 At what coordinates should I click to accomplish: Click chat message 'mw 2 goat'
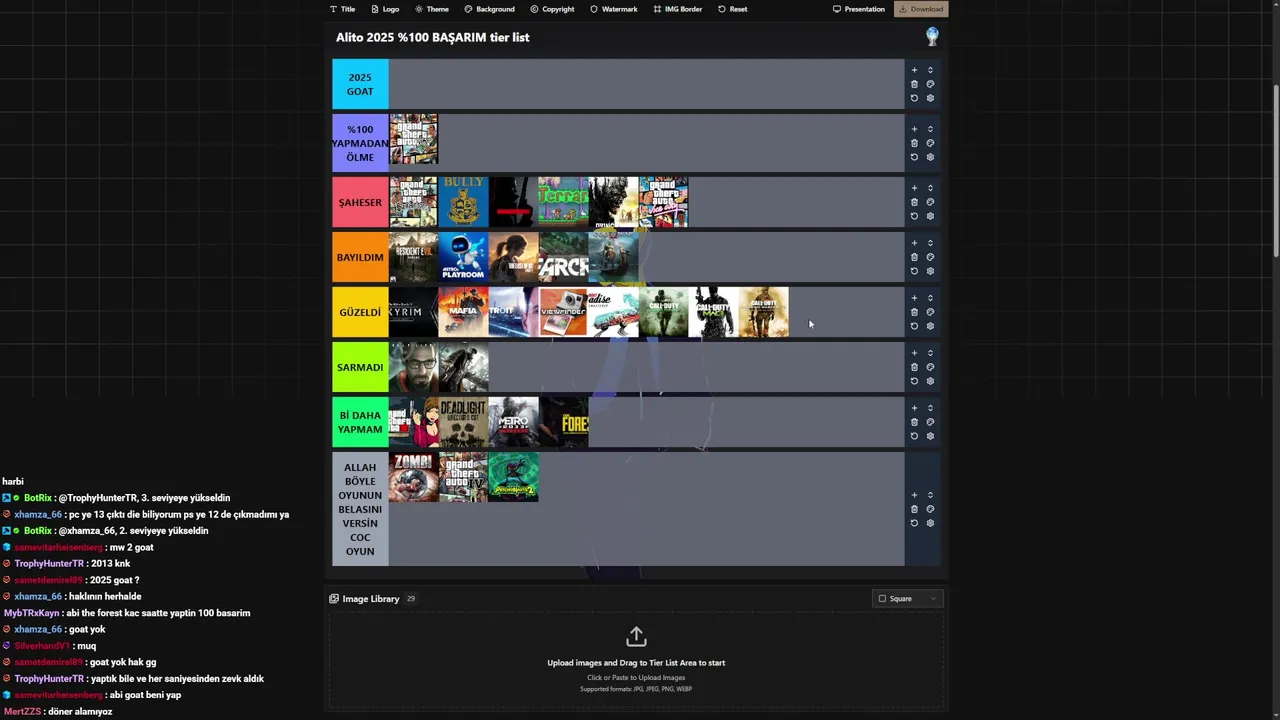pos(131,547)
